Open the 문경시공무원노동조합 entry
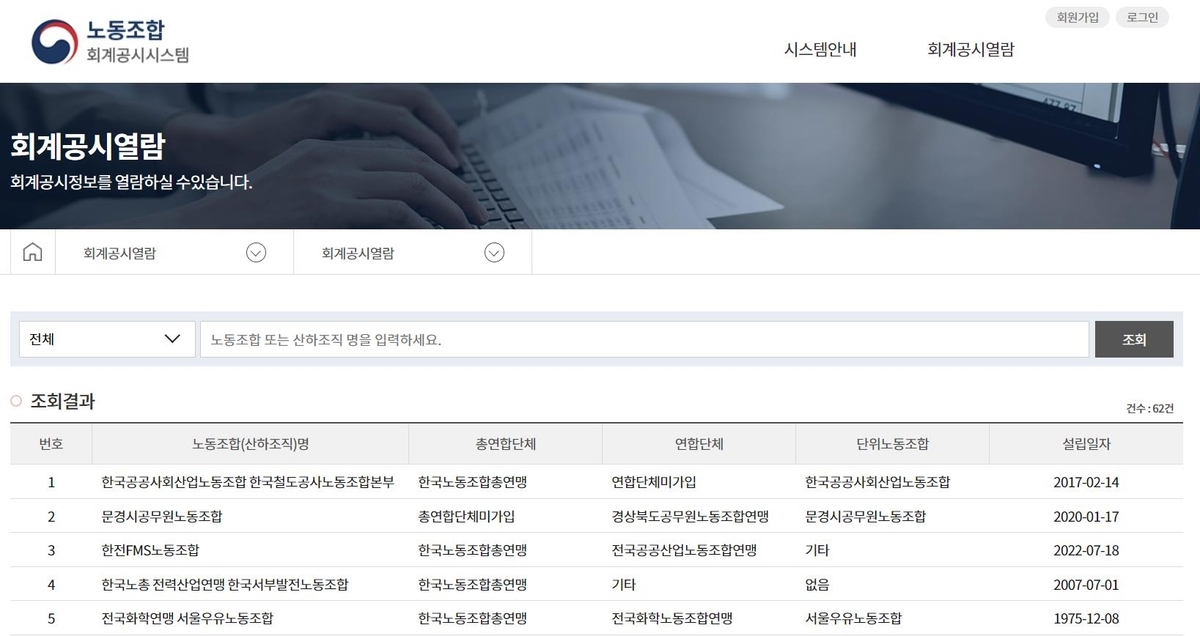This screenshot has width=1200, height=636. (x=161, y=516)
